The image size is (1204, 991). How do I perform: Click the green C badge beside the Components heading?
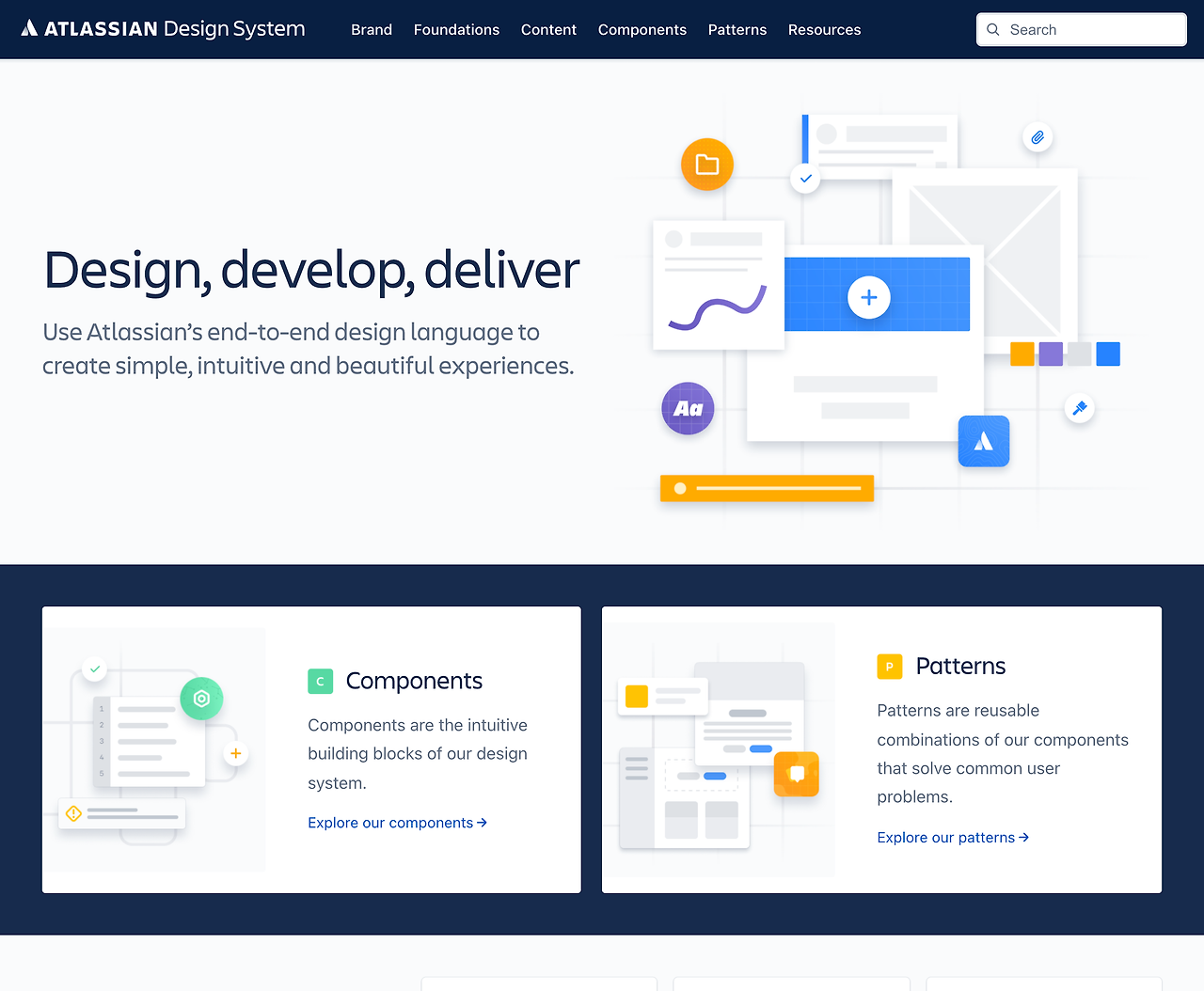320,681
